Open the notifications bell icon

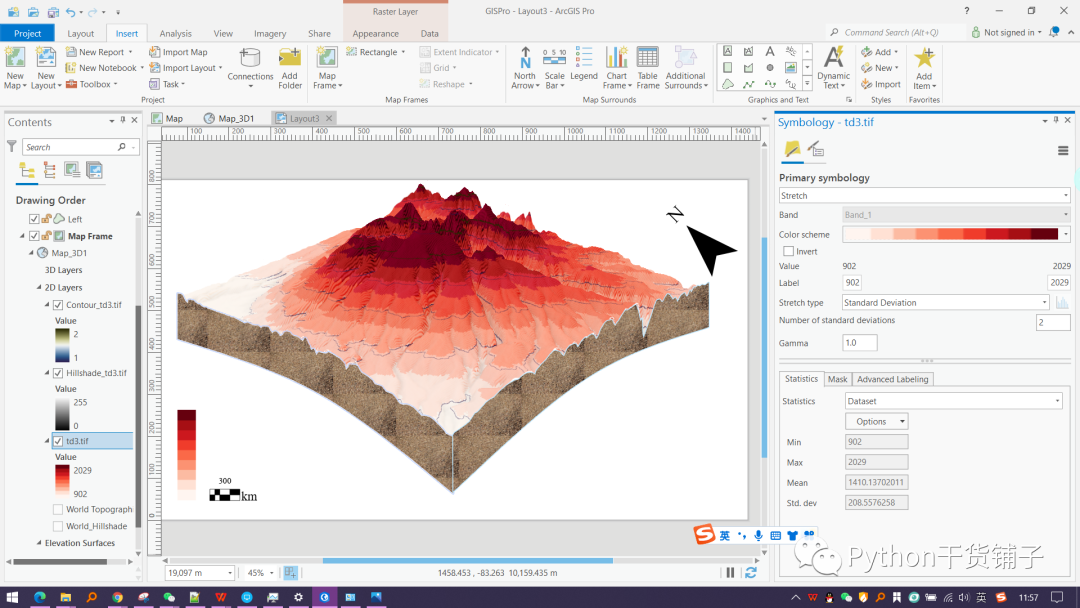(x=1054, y=32)
